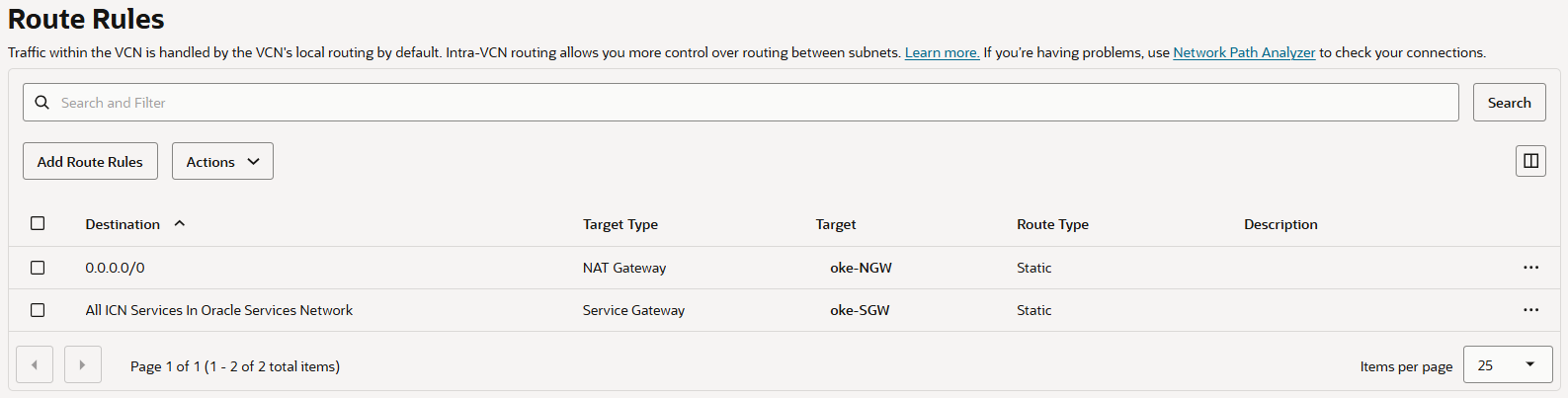
Task: Open the three-dot menu for the oke-SGW route
Action: pos(1530,310)
